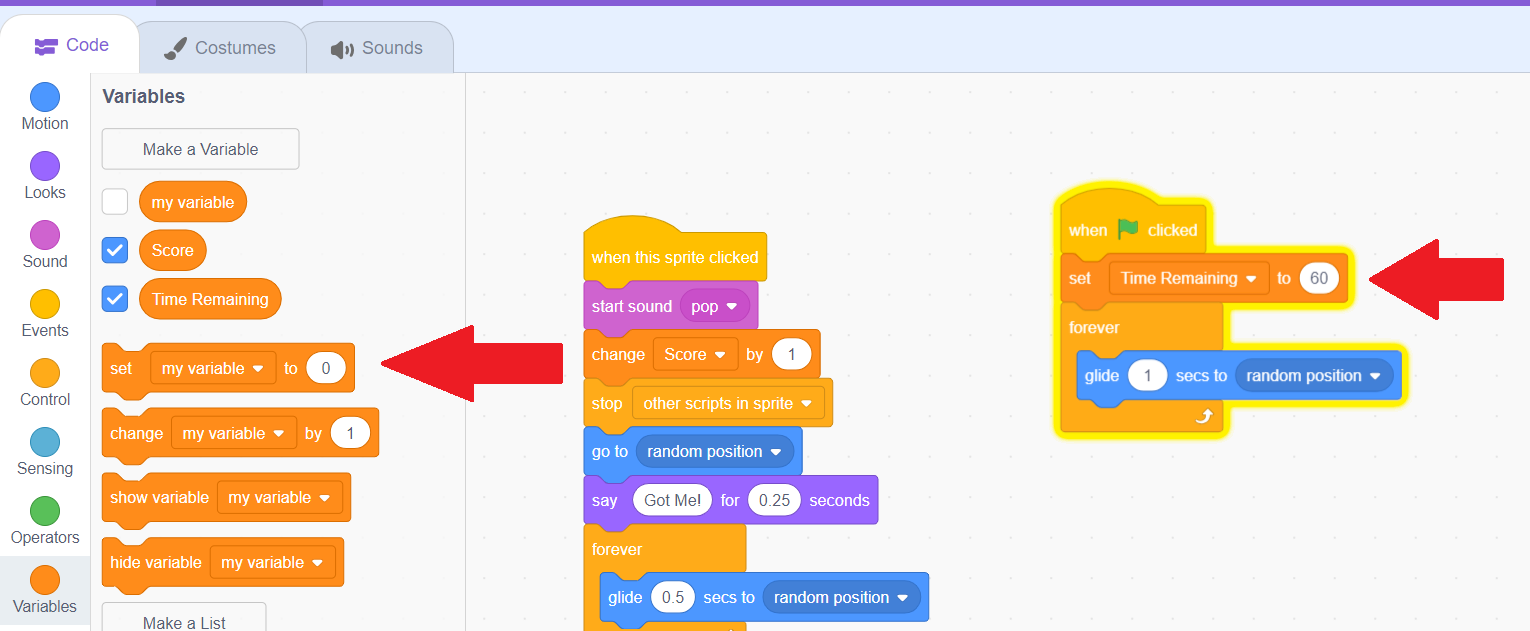Screen dimensions: 1530x631
Task: Click the Got Me! text field
Action: point(672,500)
